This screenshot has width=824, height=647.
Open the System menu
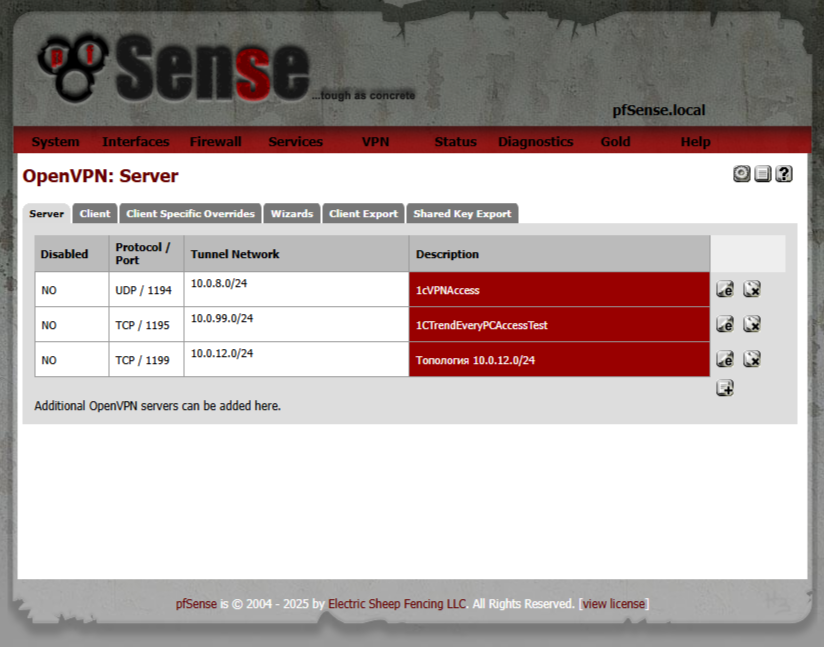pyautogui.click(x=55, y=142)
